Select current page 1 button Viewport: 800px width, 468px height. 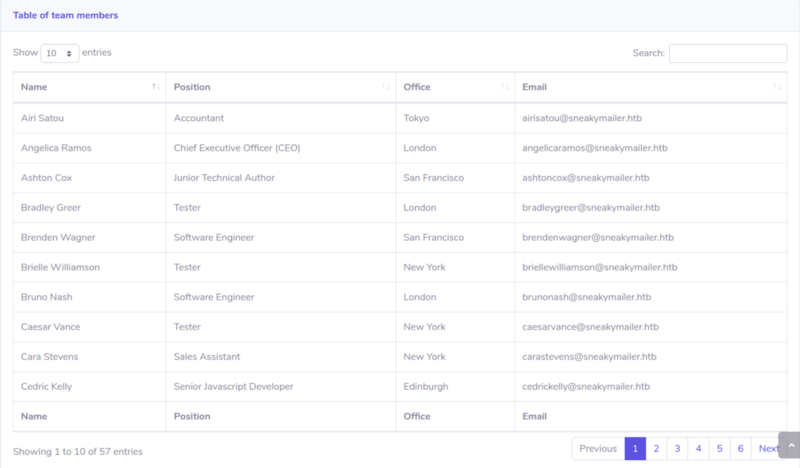[x=635, y=449]
